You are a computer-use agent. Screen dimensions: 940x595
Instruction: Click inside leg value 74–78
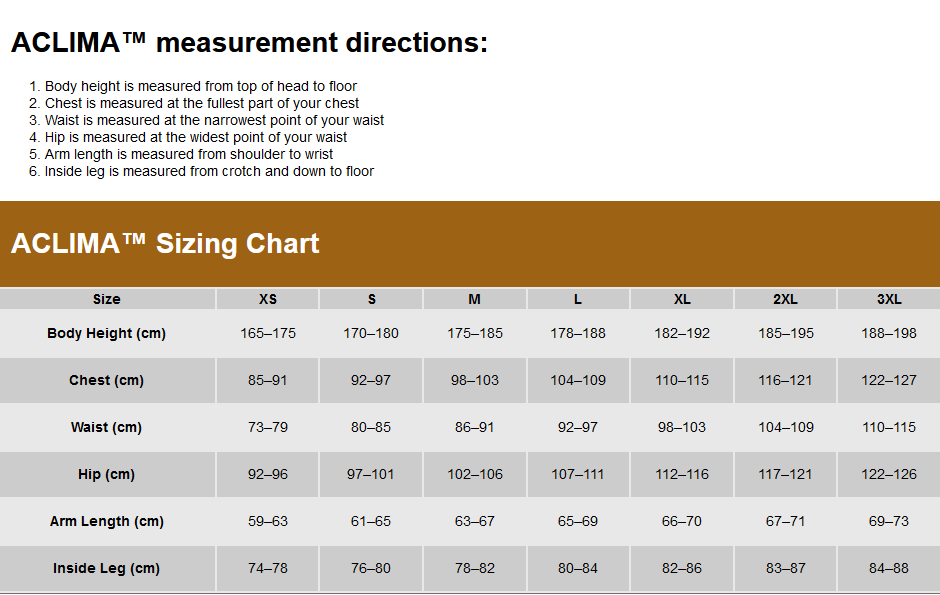coord(268,568)
